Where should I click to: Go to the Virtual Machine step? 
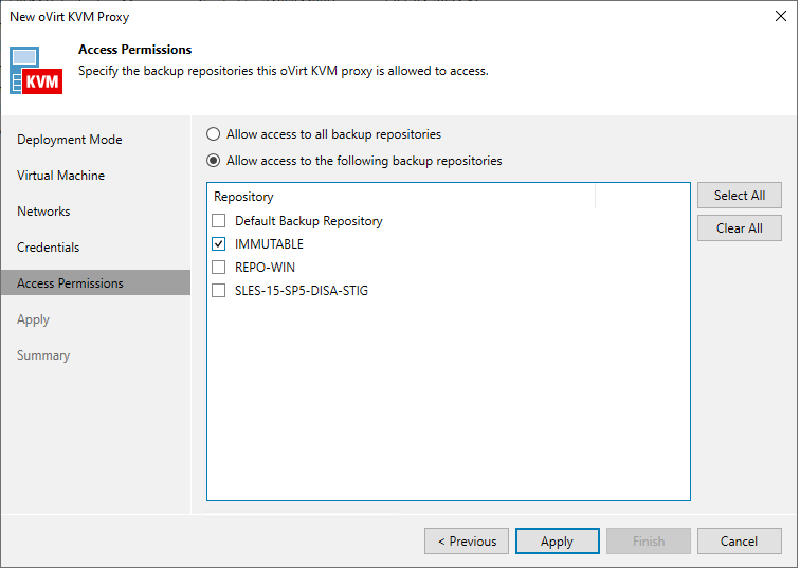tap(61, 175)
